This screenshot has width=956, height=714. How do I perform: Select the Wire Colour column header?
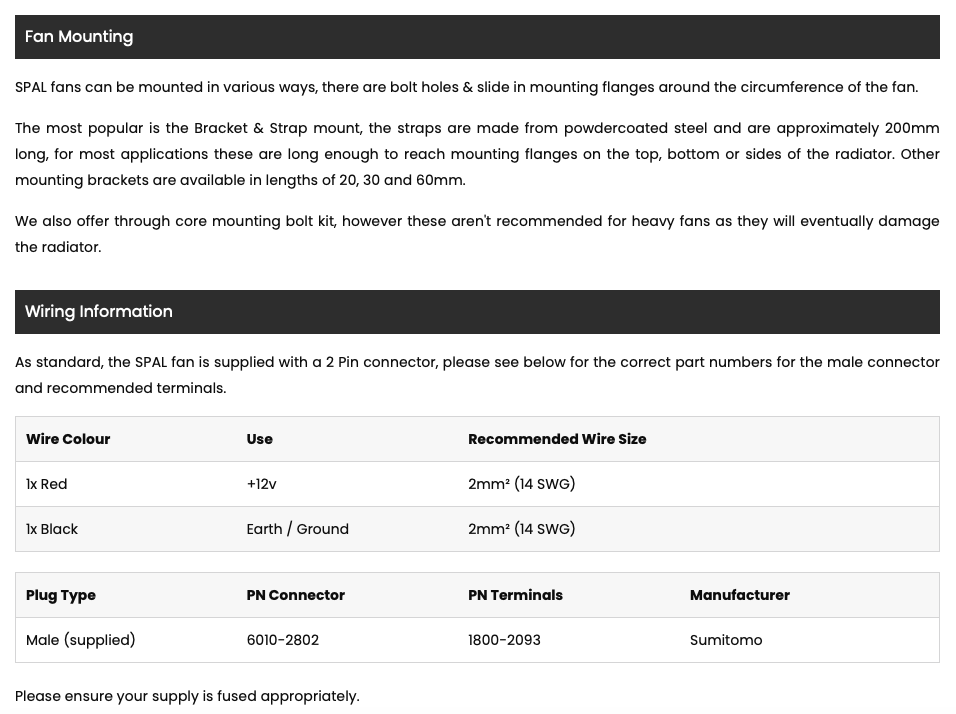point(68,439)
